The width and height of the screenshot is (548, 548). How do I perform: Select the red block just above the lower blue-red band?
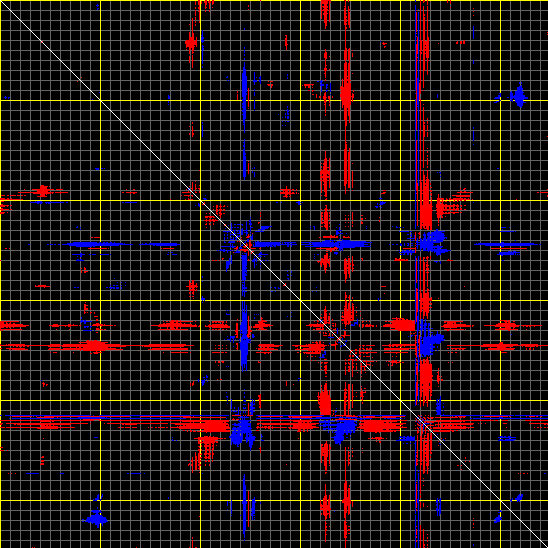[325, 402]
